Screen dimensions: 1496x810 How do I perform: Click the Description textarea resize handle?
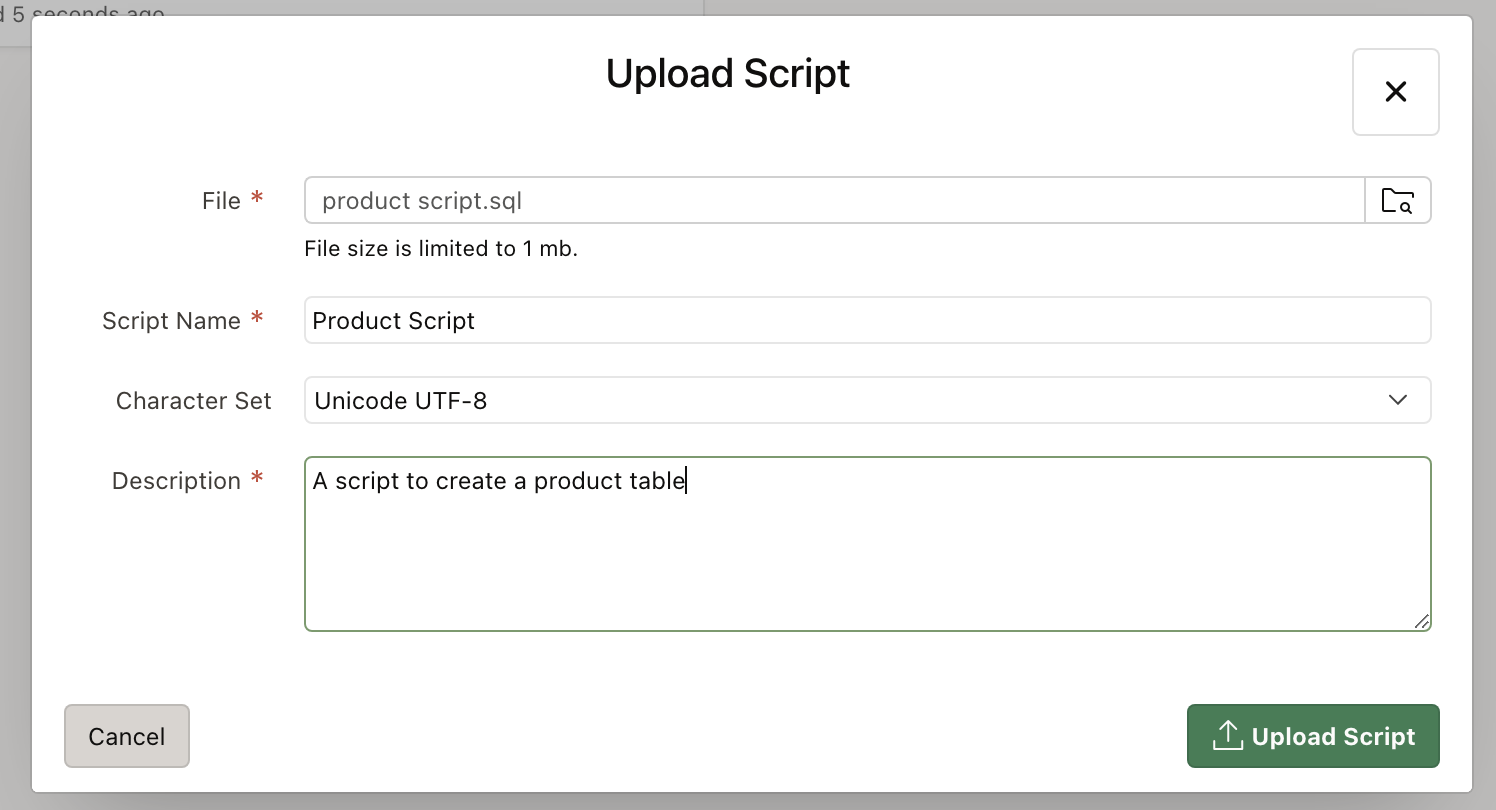coord(1422,622)
